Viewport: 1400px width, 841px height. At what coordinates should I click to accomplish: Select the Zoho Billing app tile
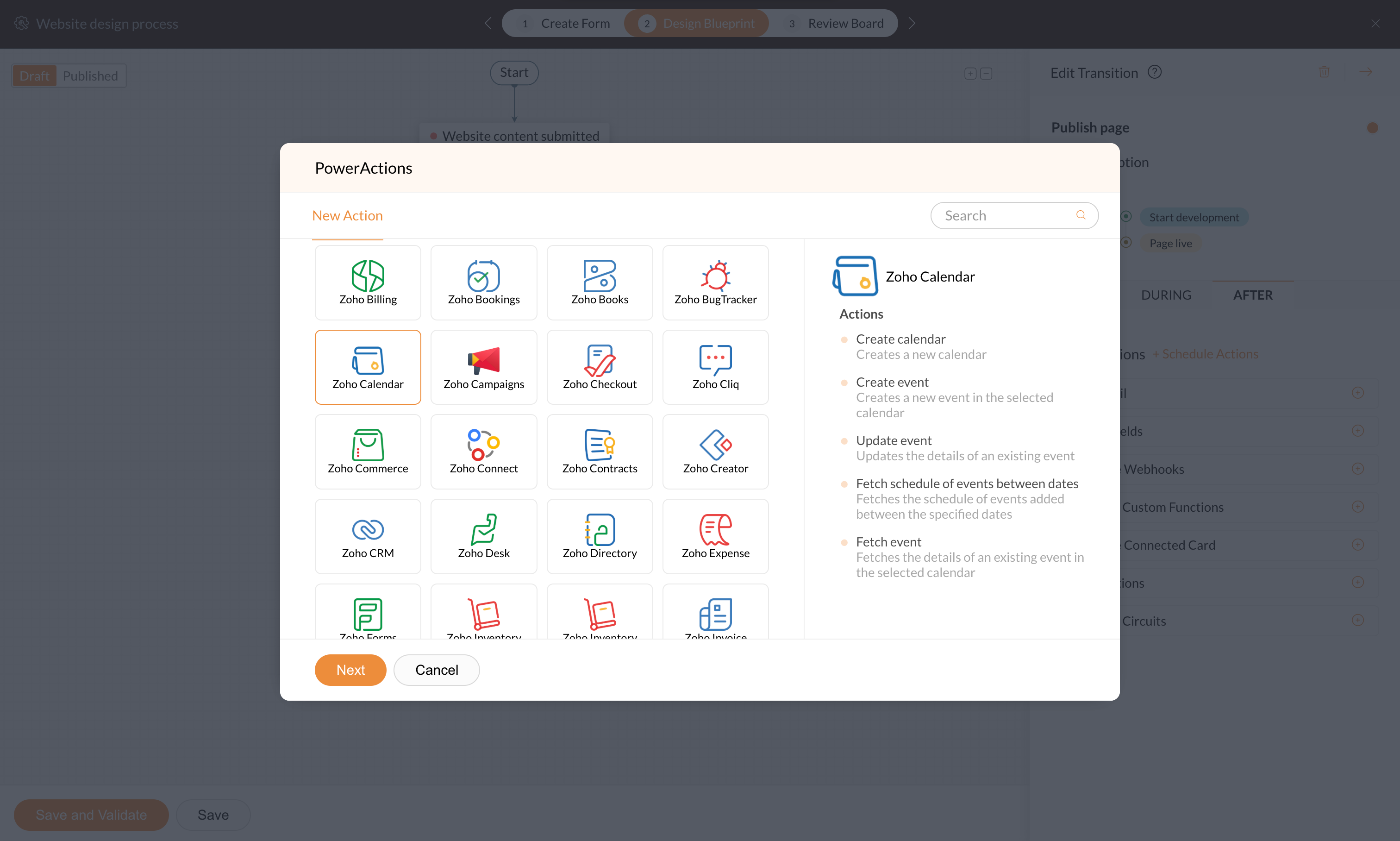coord(368,282)
